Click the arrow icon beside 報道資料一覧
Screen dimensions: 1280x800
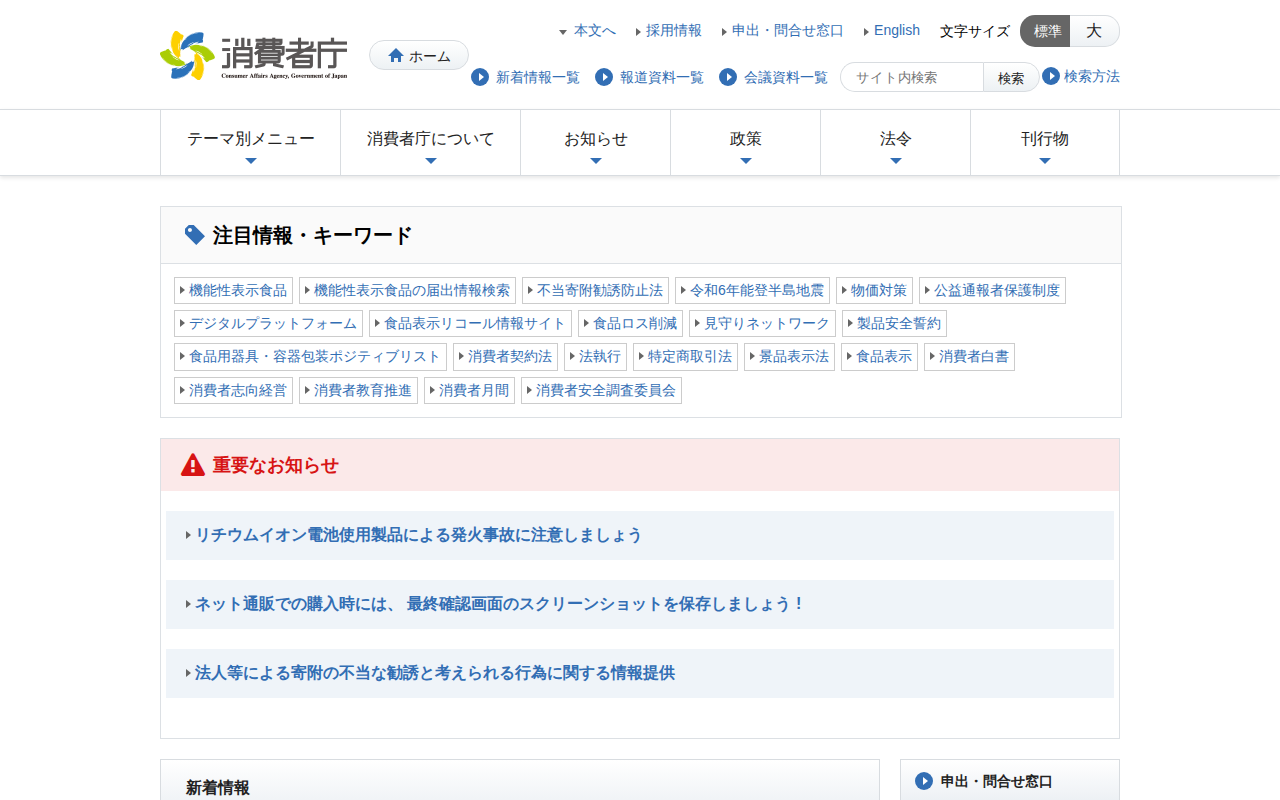604,77
